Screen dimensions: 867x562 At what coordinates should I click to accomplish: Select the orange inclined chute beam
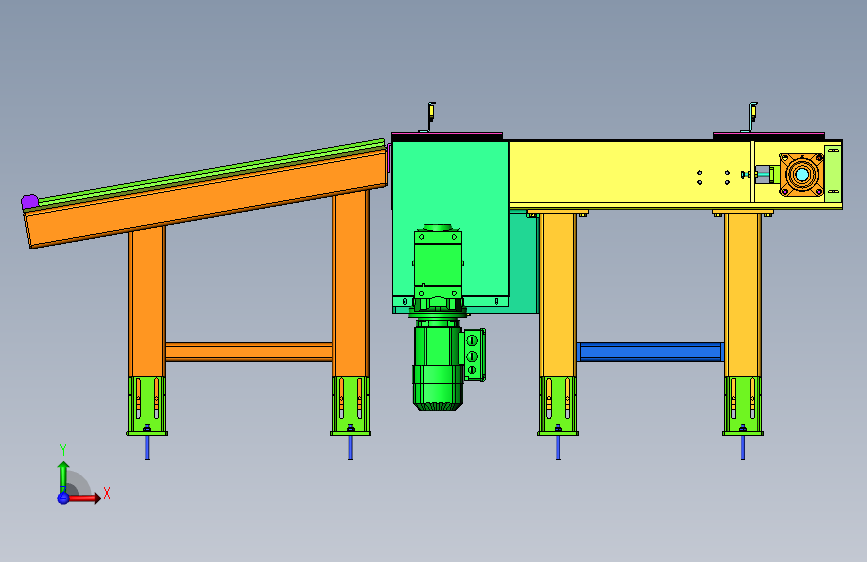(207, 200)
